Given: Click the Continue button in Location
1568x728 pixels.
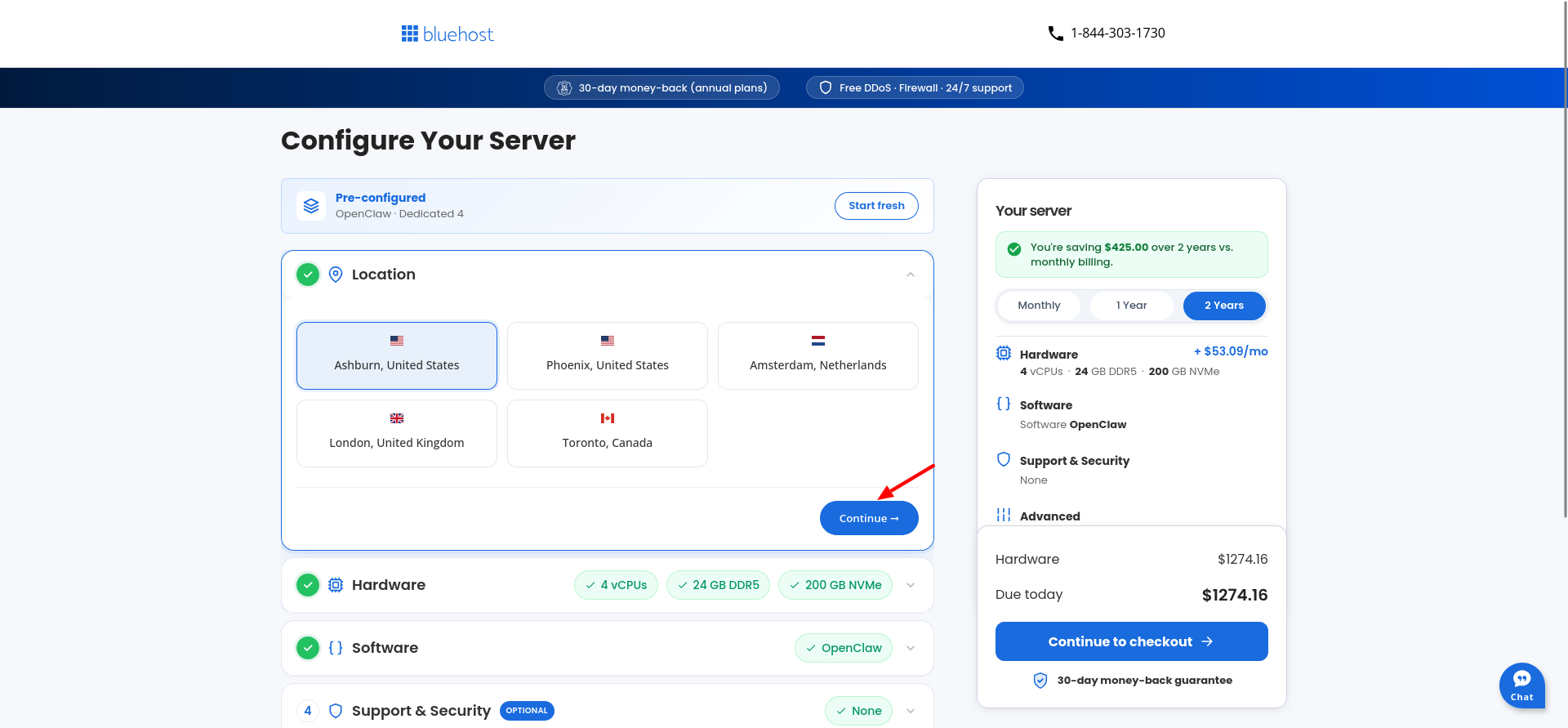Looking at the screenshot, I should 869,518.
